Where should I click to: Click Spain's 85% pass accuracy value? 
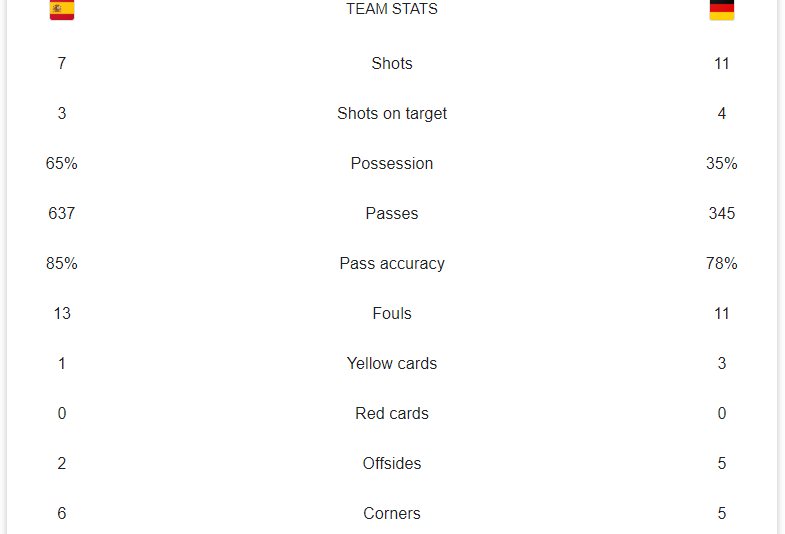[x=62, y=264]
